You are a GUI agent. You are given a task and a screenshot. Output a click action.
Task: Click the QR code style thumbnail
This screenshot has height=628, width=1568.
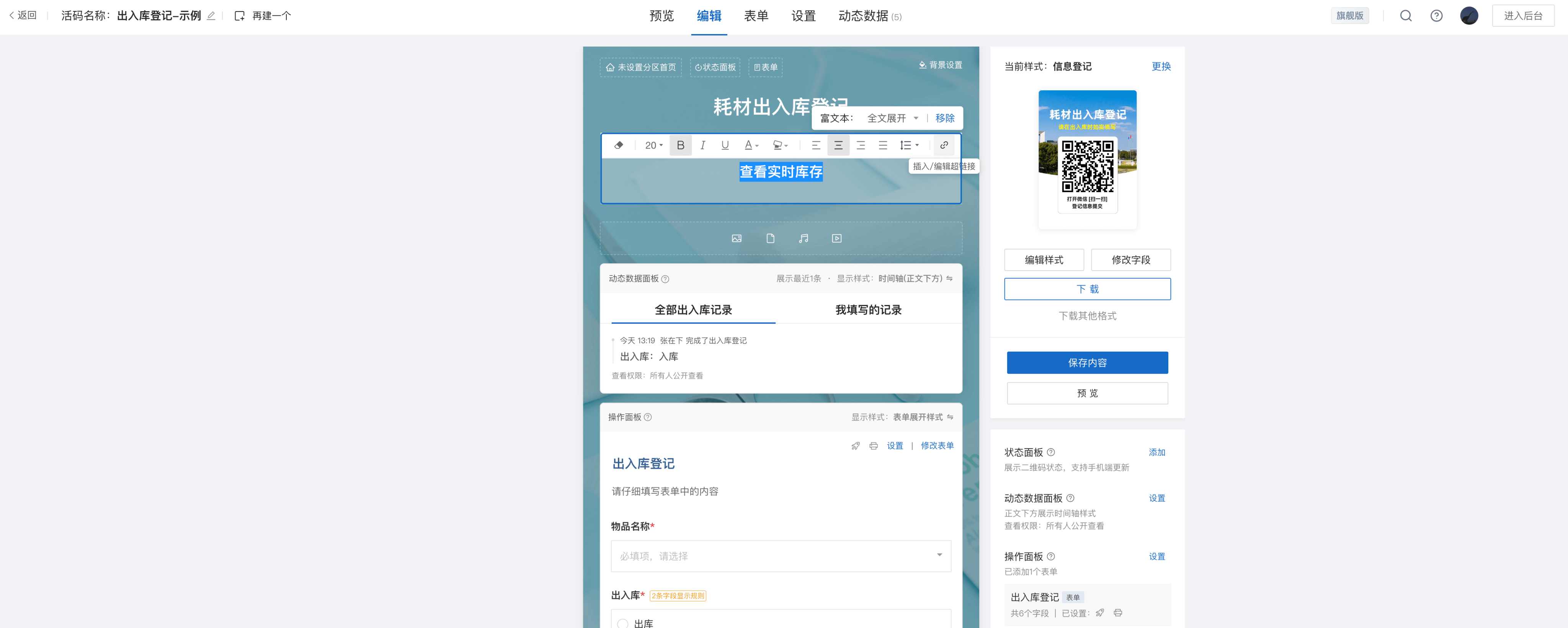[x=1087, y=160]
